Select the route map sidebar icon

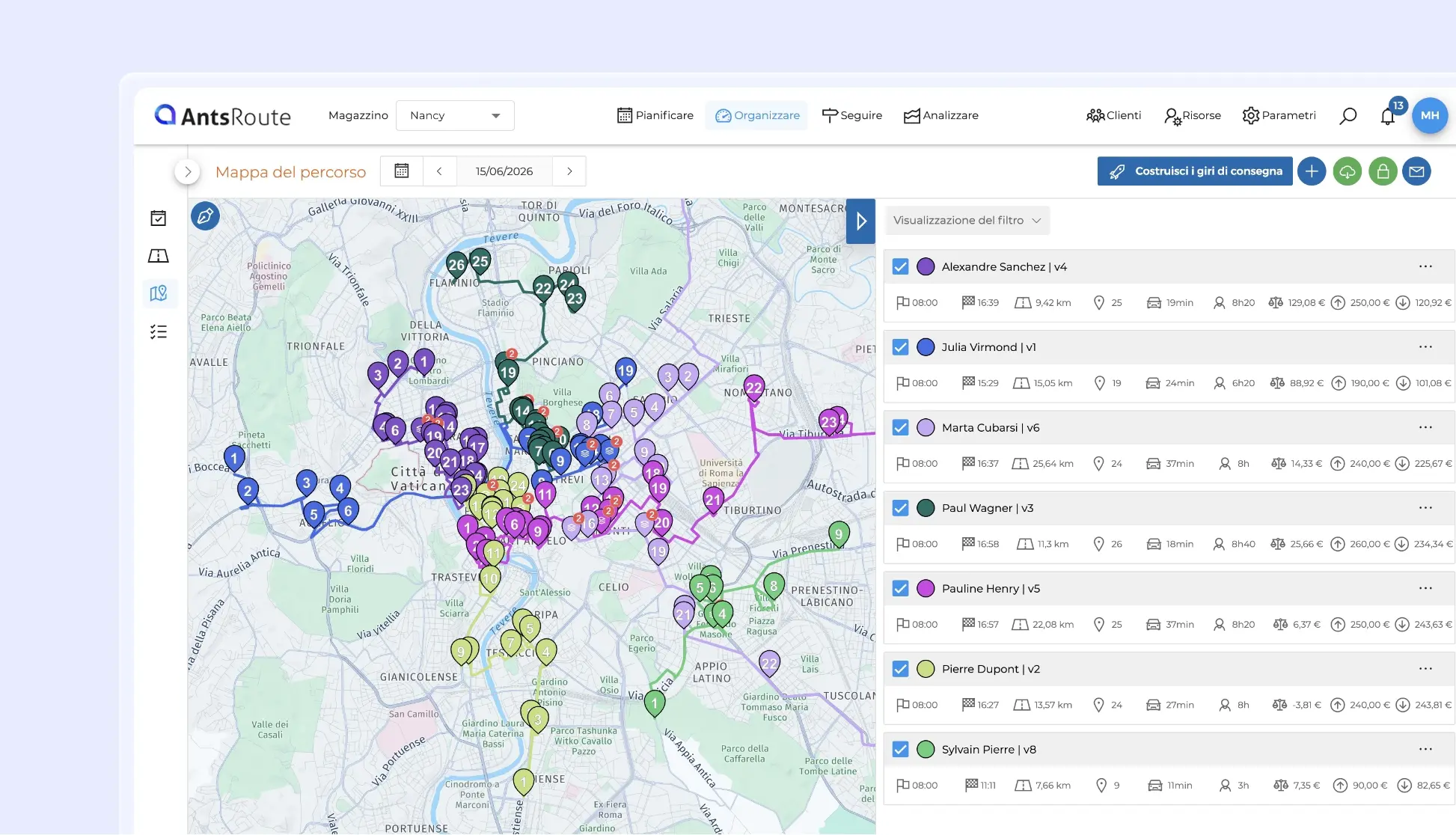point(159,293)
